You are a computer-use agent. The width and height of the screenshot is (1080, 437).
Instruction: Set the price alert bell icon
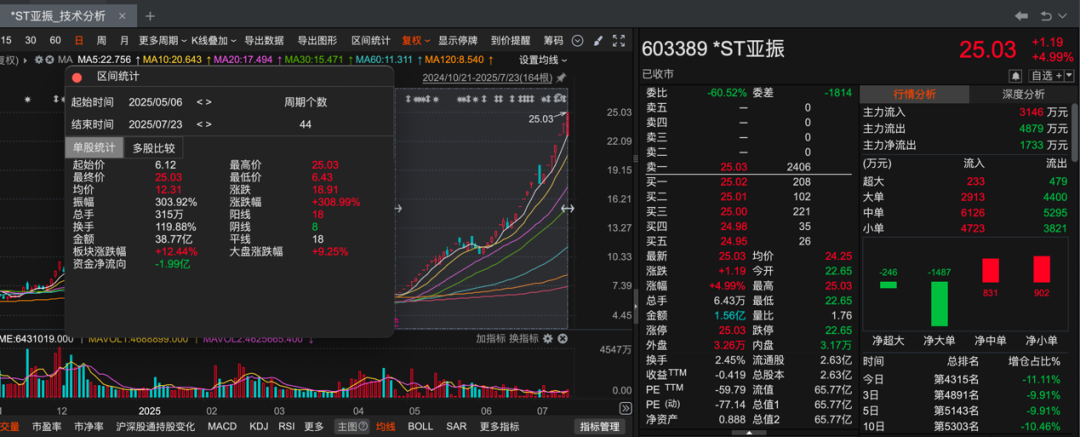tap(1015, 75)
